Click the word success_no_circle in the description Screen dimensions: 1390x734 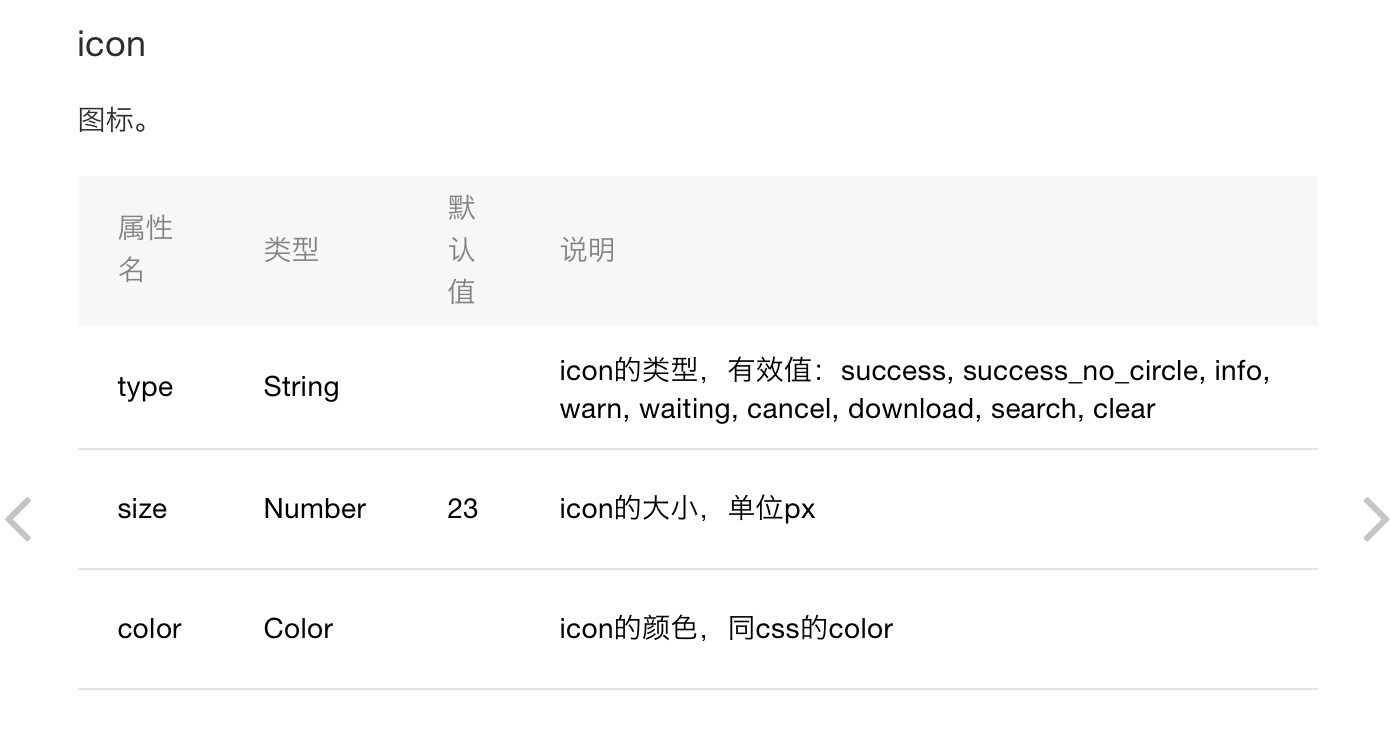click(1080, 371)
